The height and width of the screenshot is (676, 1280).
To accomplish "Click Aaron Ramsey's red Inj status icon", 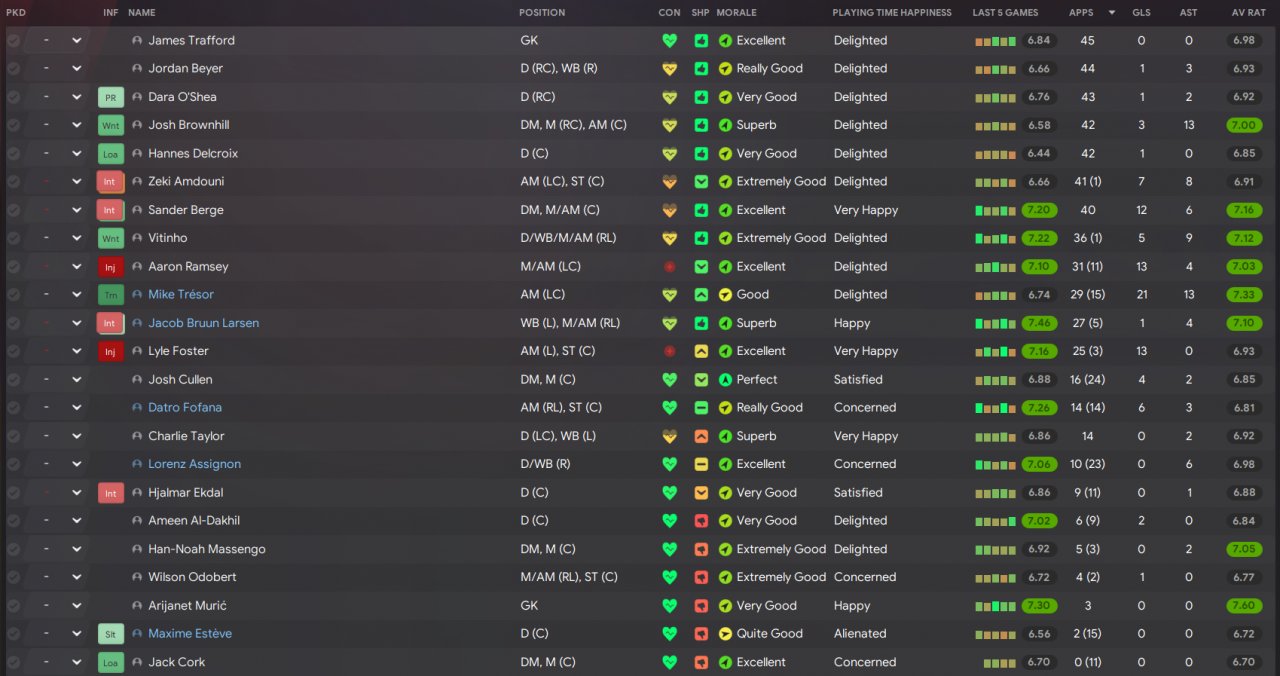I will pos(110,267).
